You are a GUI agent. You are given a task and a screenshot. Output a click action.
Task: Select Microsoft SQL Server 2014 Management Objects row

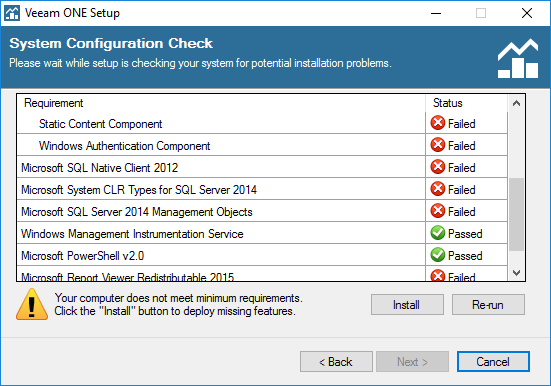262,211
